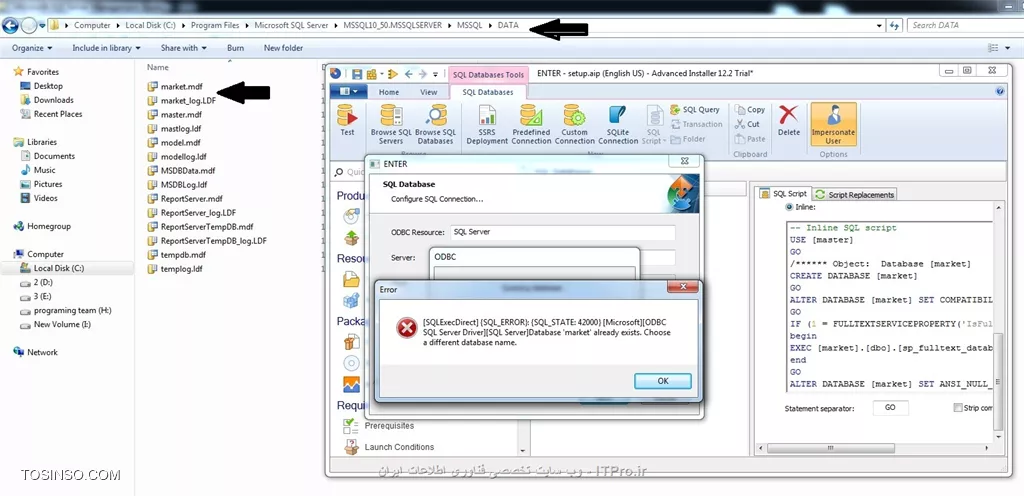Create an SQLite Connection
Viewport: 1024px width, 496px height.
pos(618,125)
